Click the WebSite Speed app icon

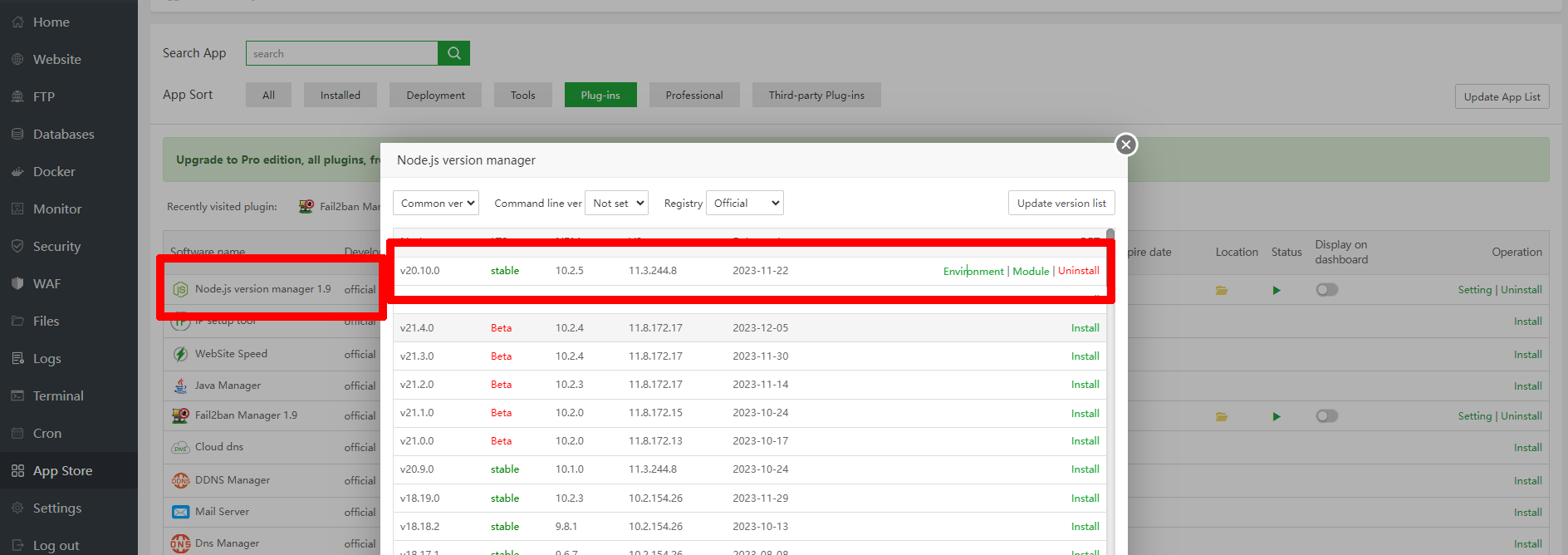tap(180, 354)
